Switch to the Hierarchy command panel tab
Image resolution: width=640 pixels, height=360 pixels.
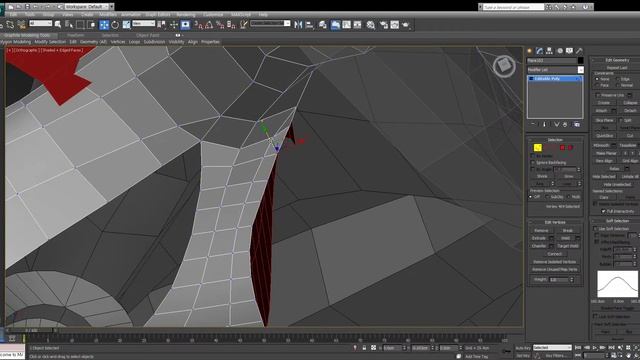pos(549,51)
